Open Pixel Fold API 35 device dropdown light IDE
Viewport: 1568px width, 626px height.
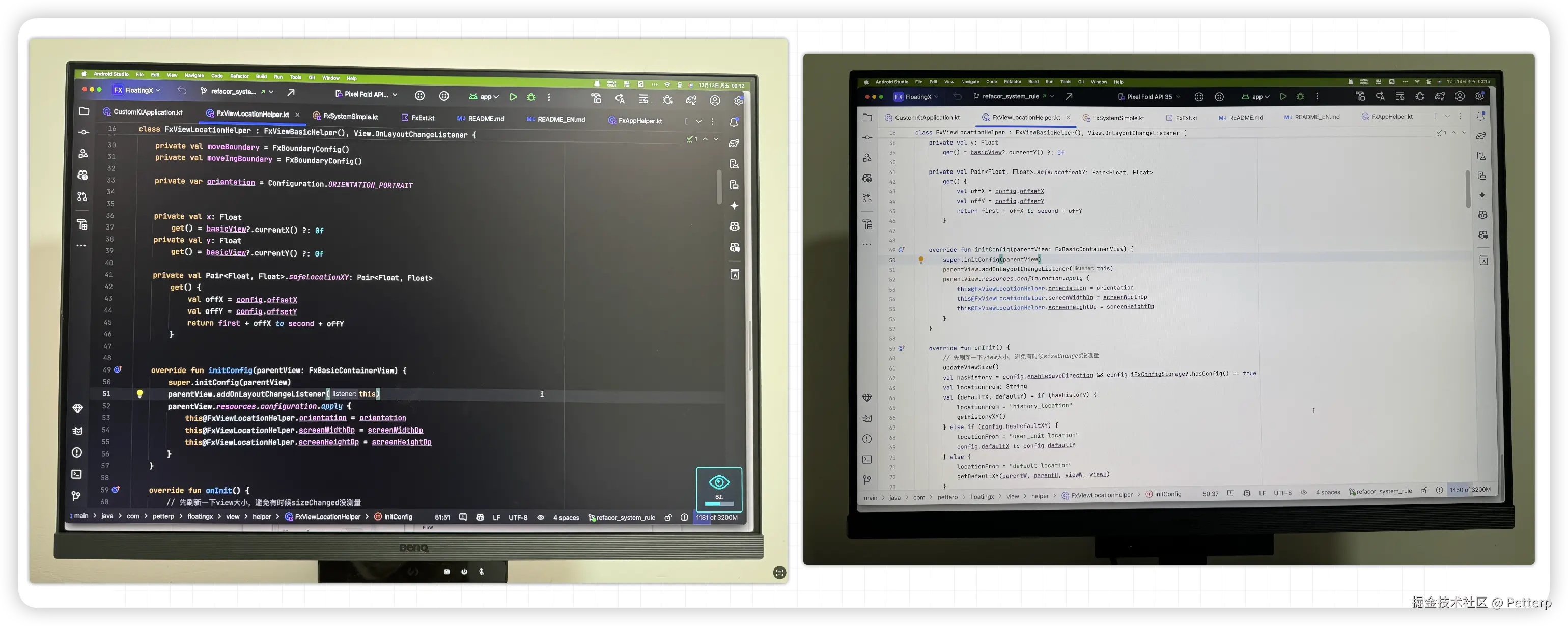coord(1150,97)
